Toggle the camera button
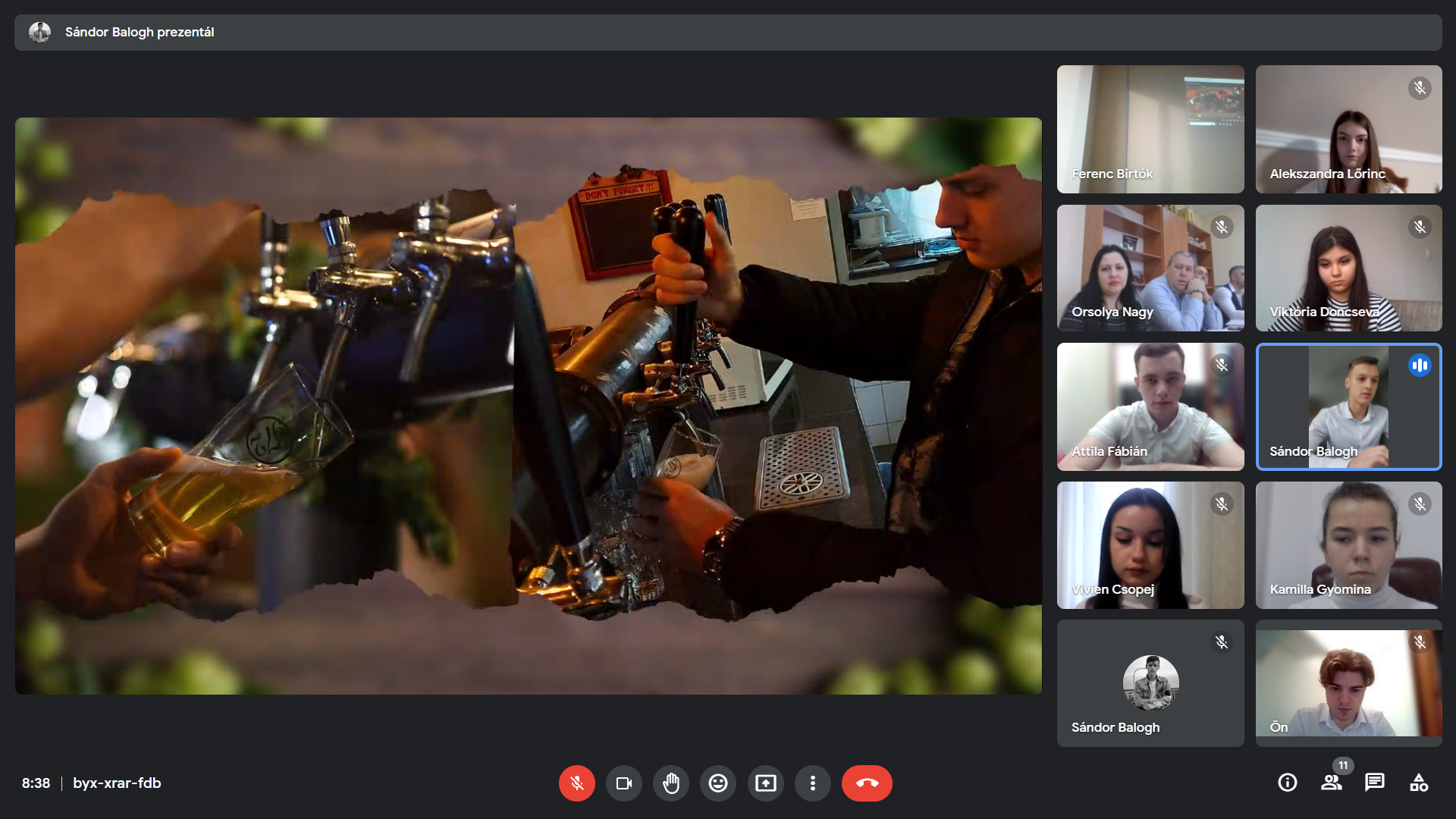Viewport: 1456px width, 819px height. (623, 783)
